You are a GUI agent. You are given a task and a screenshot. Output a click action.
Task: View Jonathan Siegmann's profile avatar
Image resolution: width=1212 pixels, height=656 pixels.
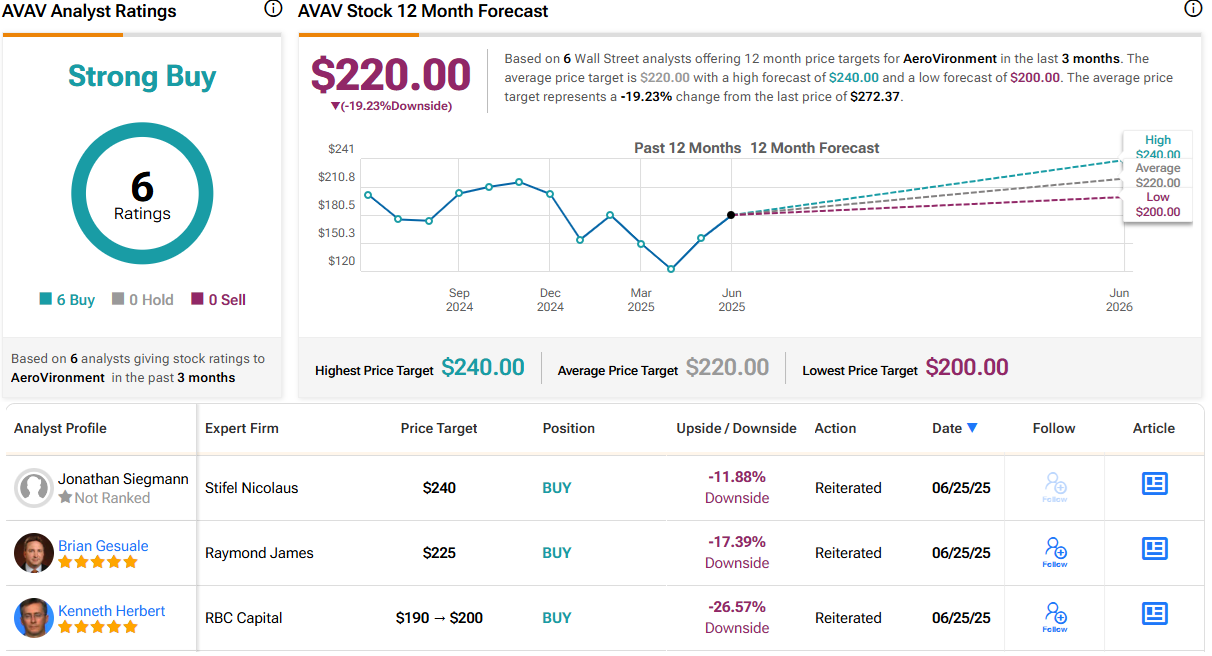point(34,488)
